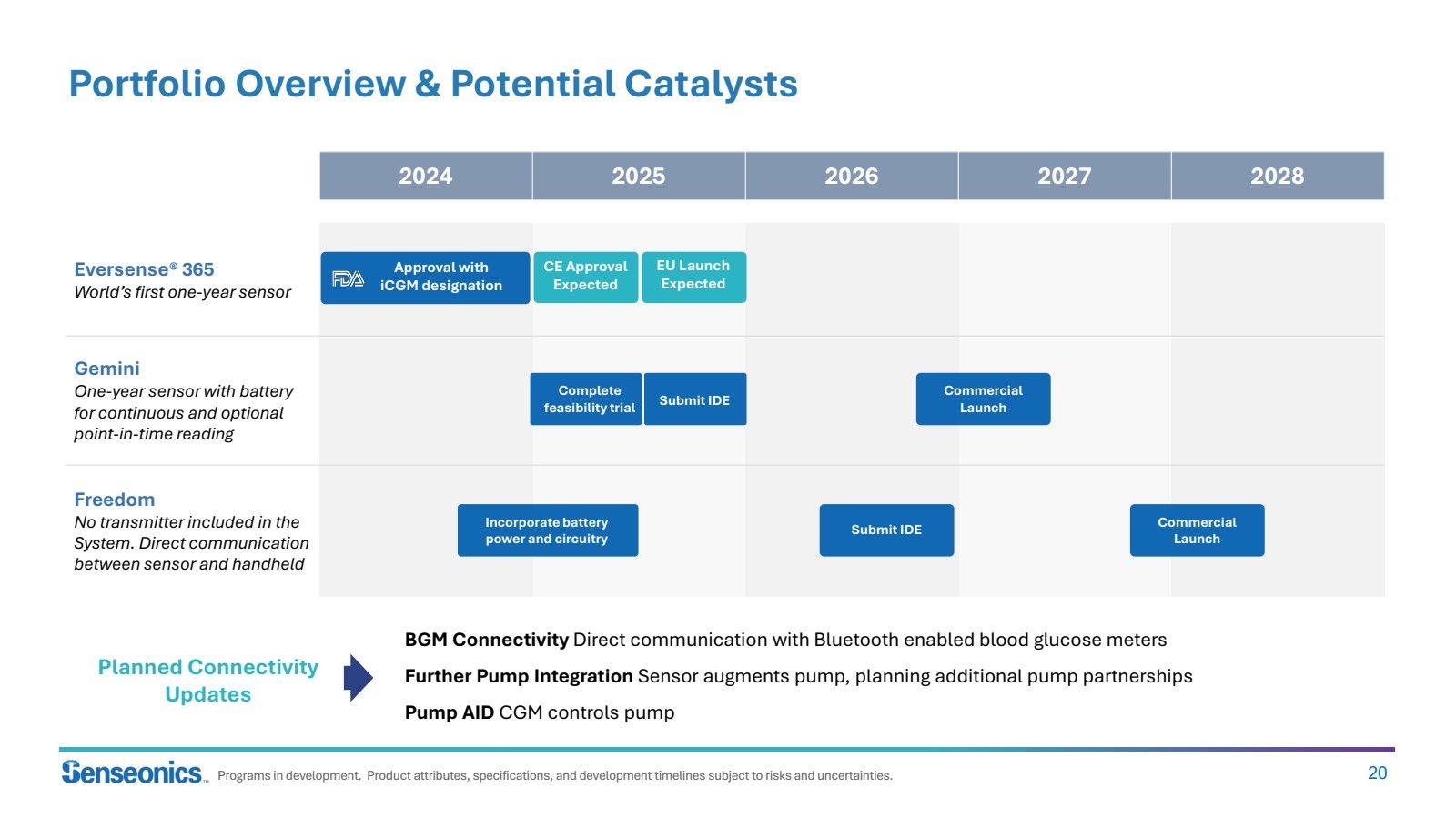Click the BGM Connectivity bold text
Screen dimensions: 1456x818
point(486,640)
